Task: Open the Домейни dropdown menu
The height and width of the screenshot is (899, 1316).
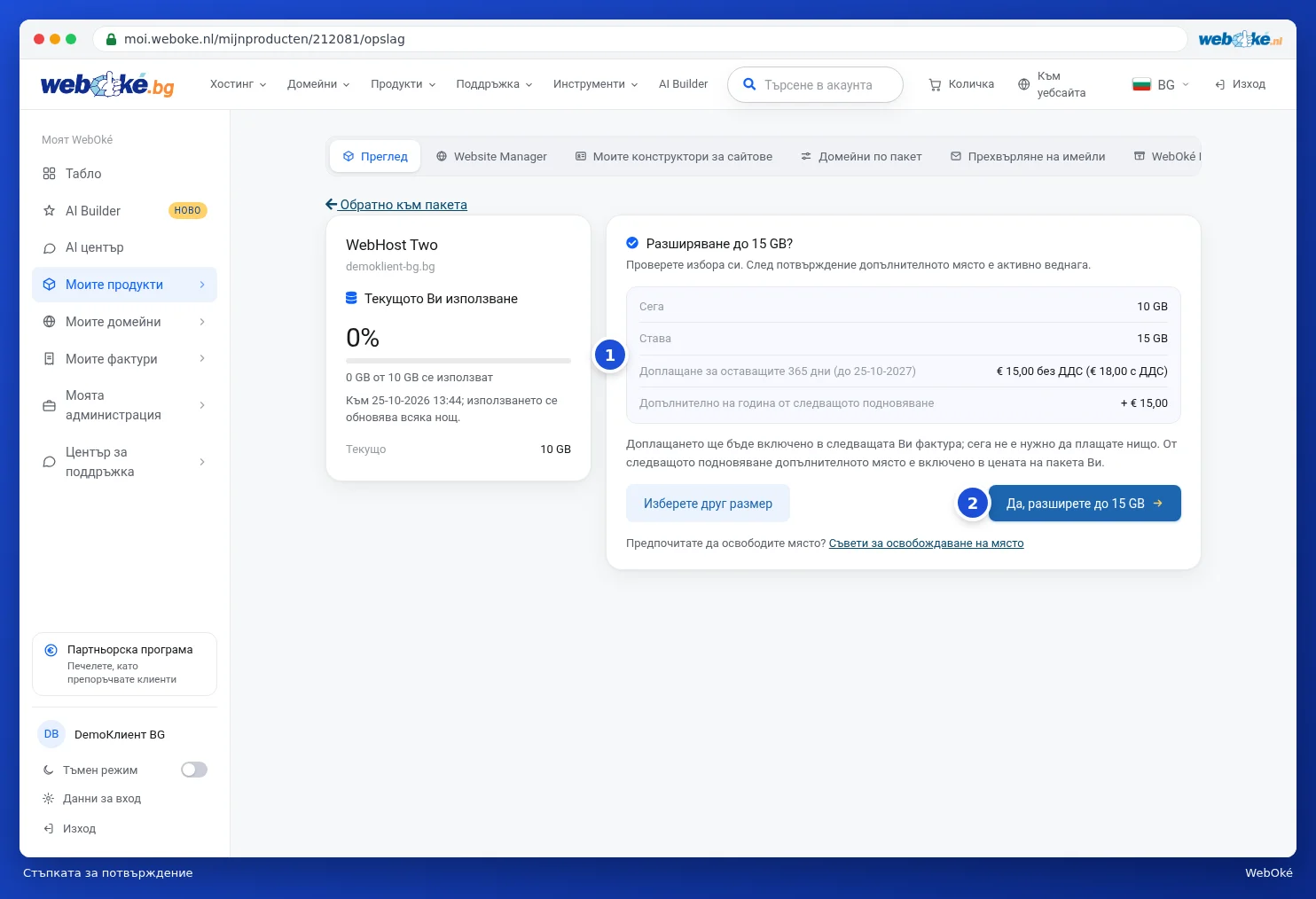Action: 318,84
